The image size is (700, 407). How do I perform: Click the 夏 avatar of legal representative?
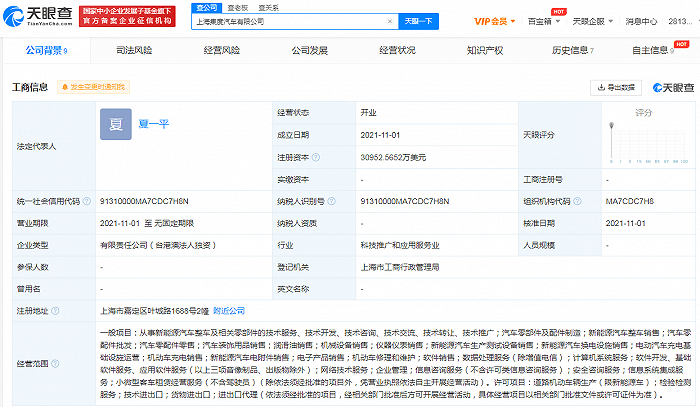point(116,124)
